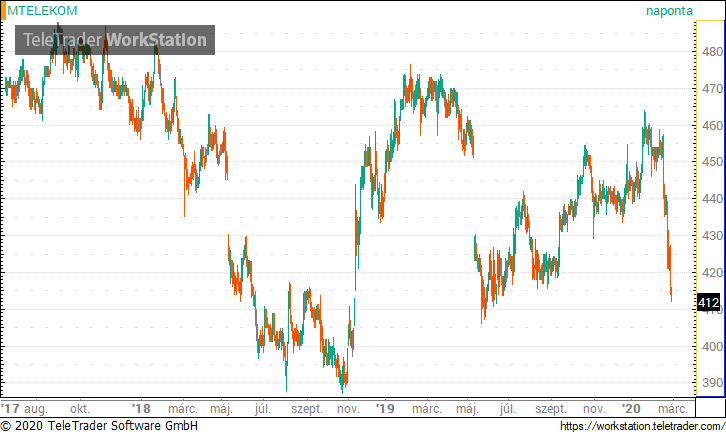This screenshot has width=726, height=435.
Task: Click the 470 price axis label
Action: pos(712,88)
